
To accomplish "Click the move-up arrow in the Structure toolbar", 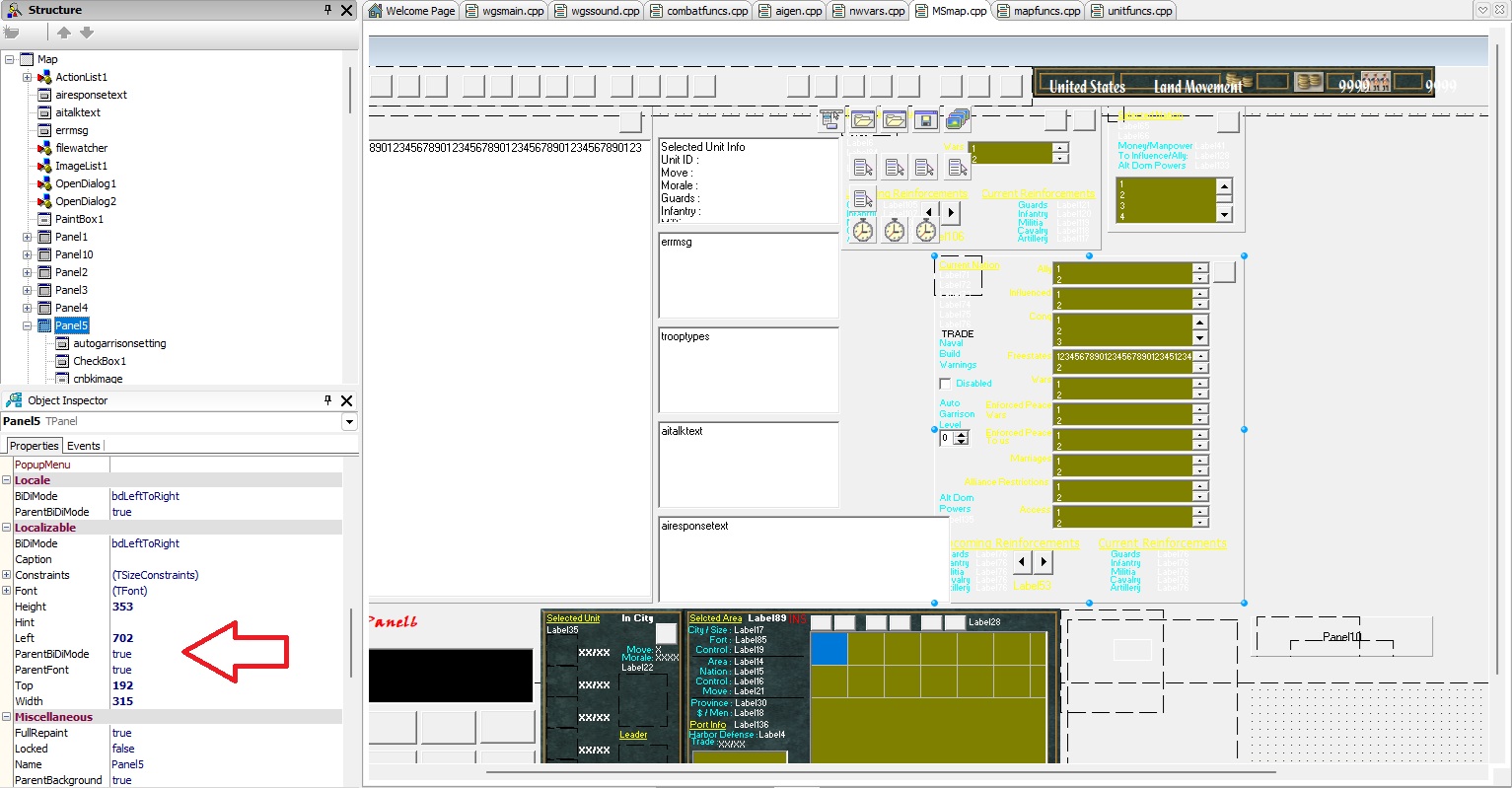I will click(64, 31).
